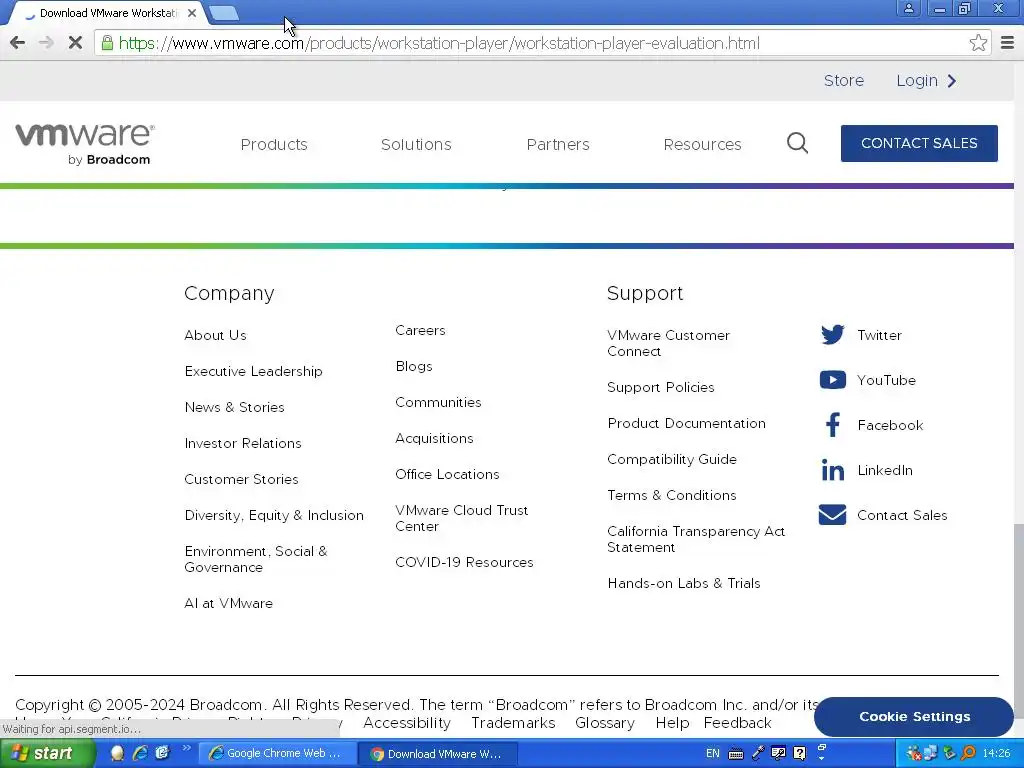Open the Careers link
Image resolution: width=1024 pixels, height=768 pixels.
coord(420,330)
